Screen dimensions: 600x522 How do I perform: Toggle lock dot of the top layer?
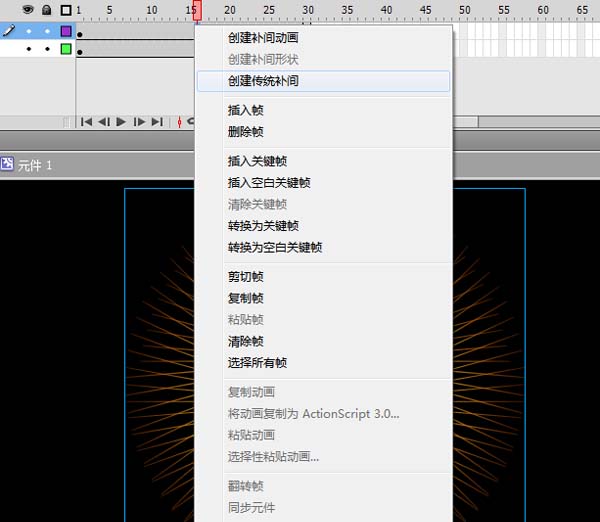point(47,31)
